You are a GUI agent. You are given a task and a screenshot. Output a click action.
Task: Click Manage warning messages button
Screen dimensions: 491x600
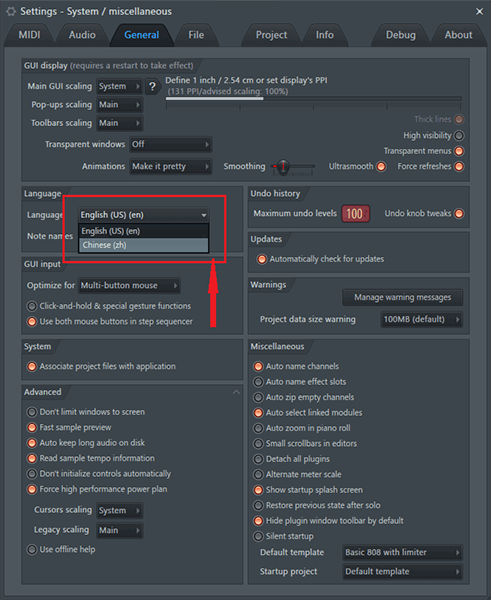click(403, 297)
